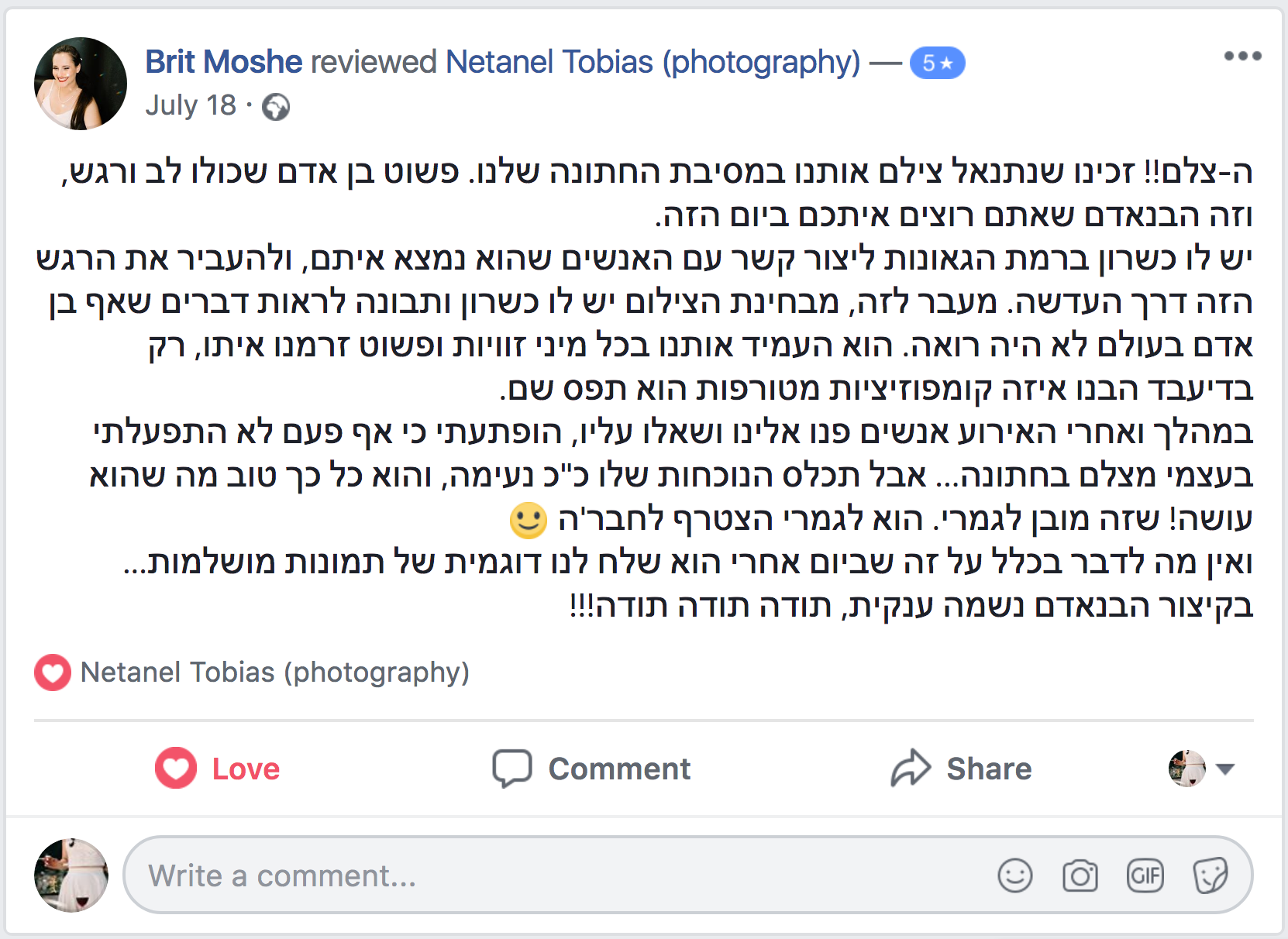Click the globe public privacy icon

click(276, 107)
